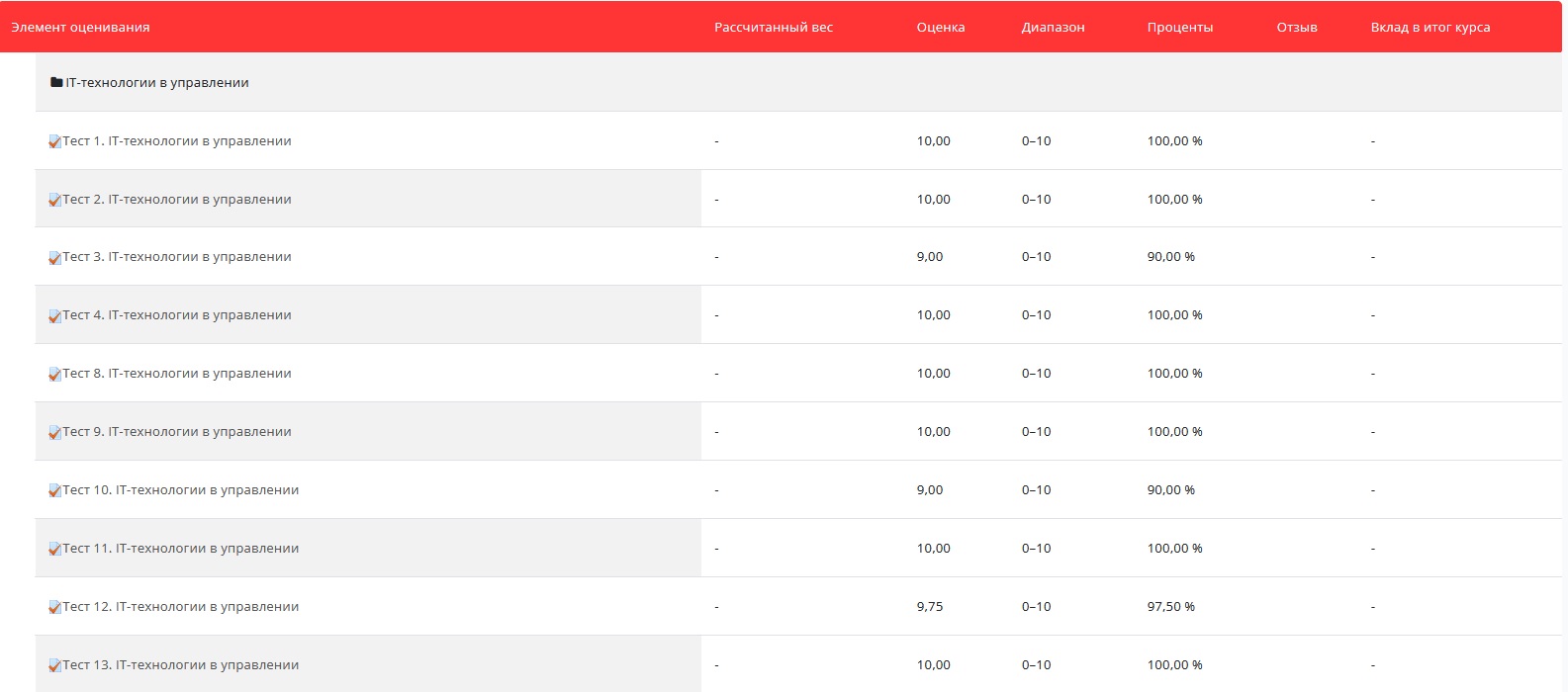
Task: Click the 9,75 grade for Тест 12
Action: (930, 607)
